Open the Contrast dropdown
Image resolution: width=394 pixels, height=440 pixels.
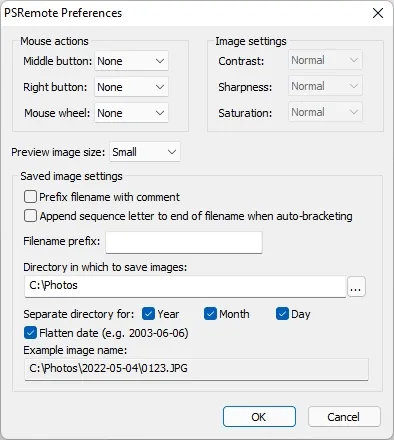(x=325, y=60)
